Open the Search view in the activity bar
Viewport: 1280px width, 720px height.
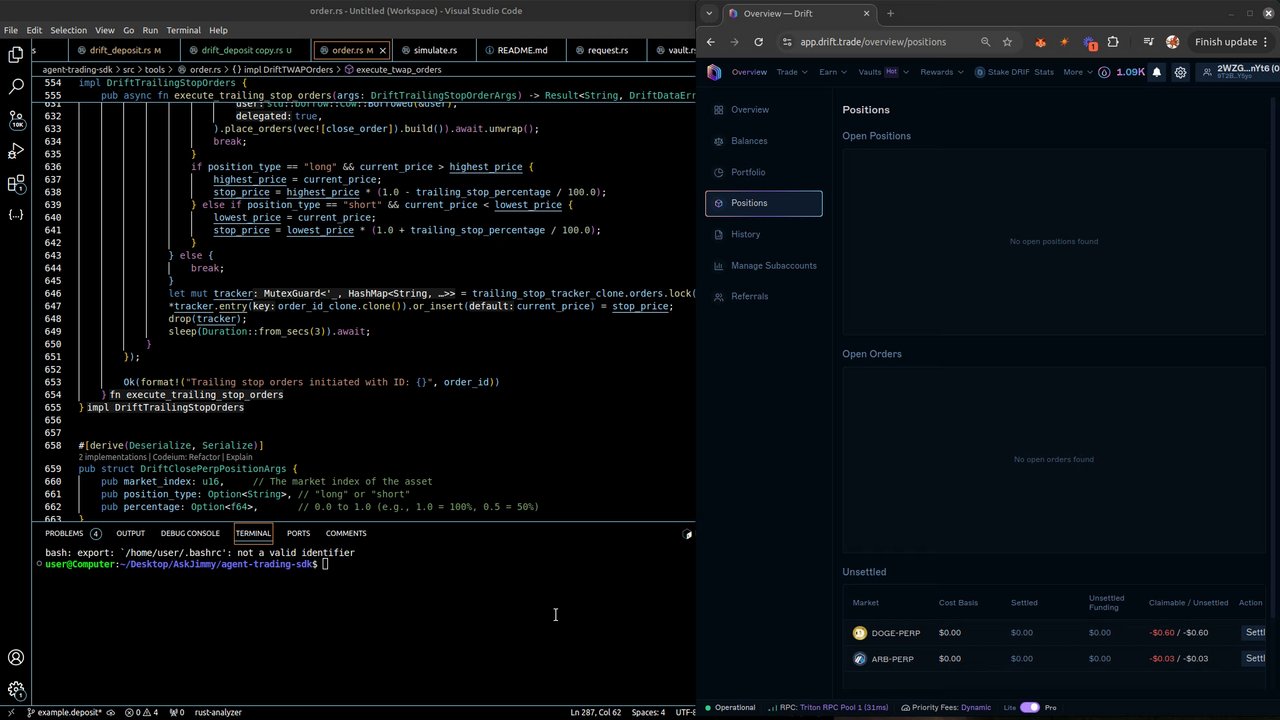[16, 87]
